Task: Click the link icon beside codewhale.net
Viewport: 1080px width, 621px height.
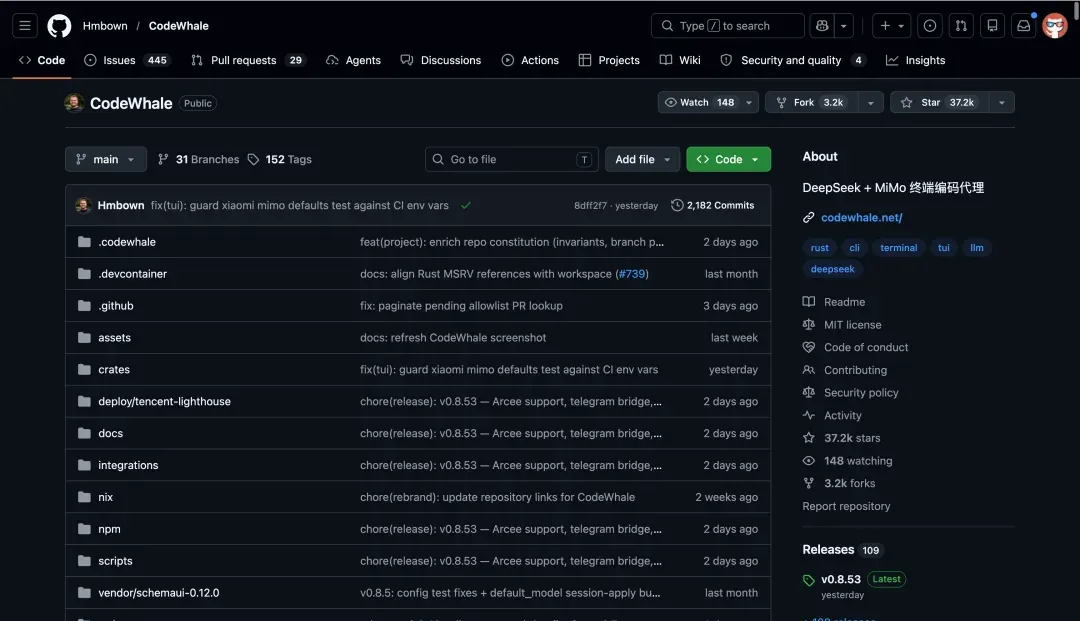Action: coord(809,218)
